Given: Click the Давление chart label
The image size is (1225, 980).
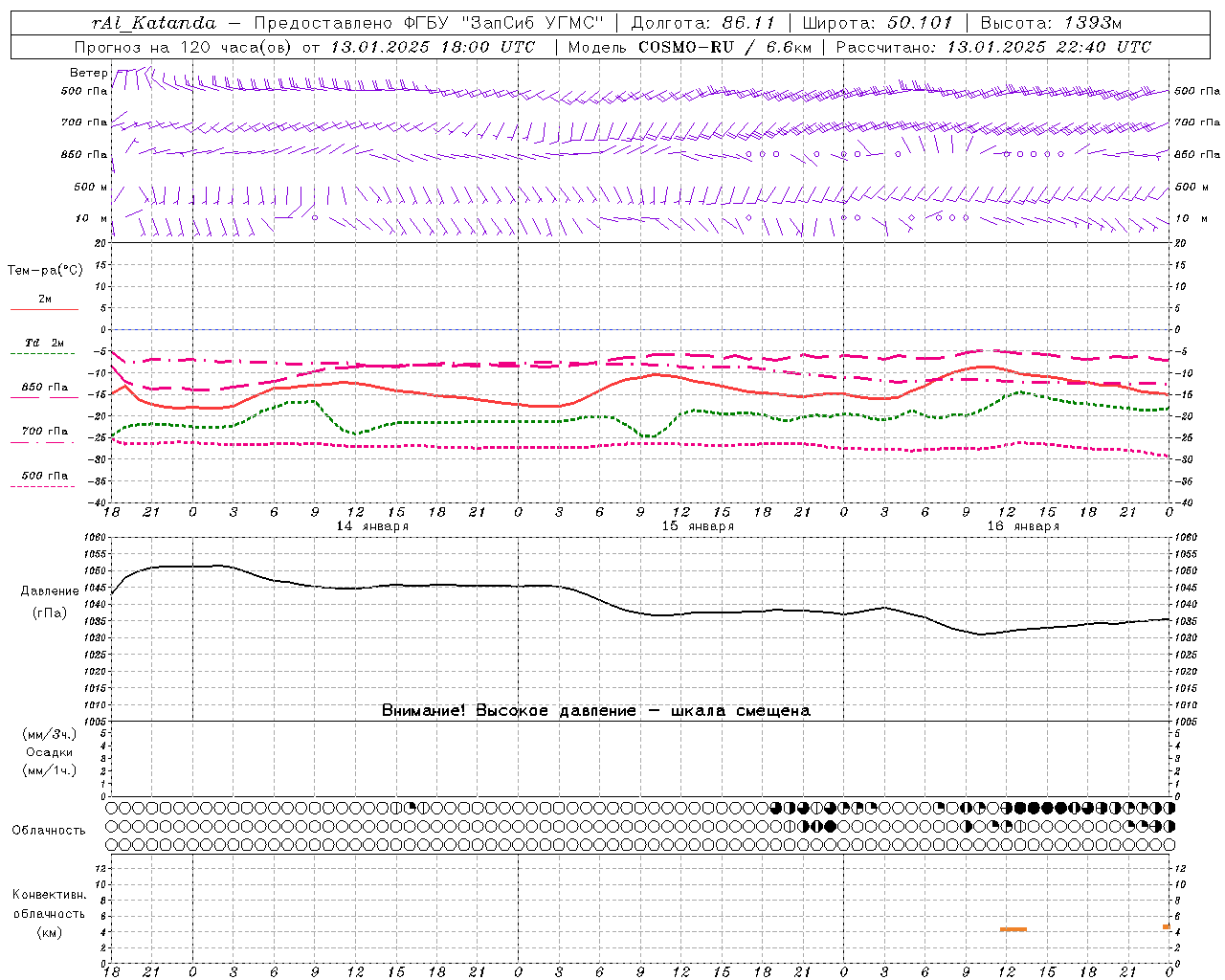Looking at the screenshot, I should 50,591.
